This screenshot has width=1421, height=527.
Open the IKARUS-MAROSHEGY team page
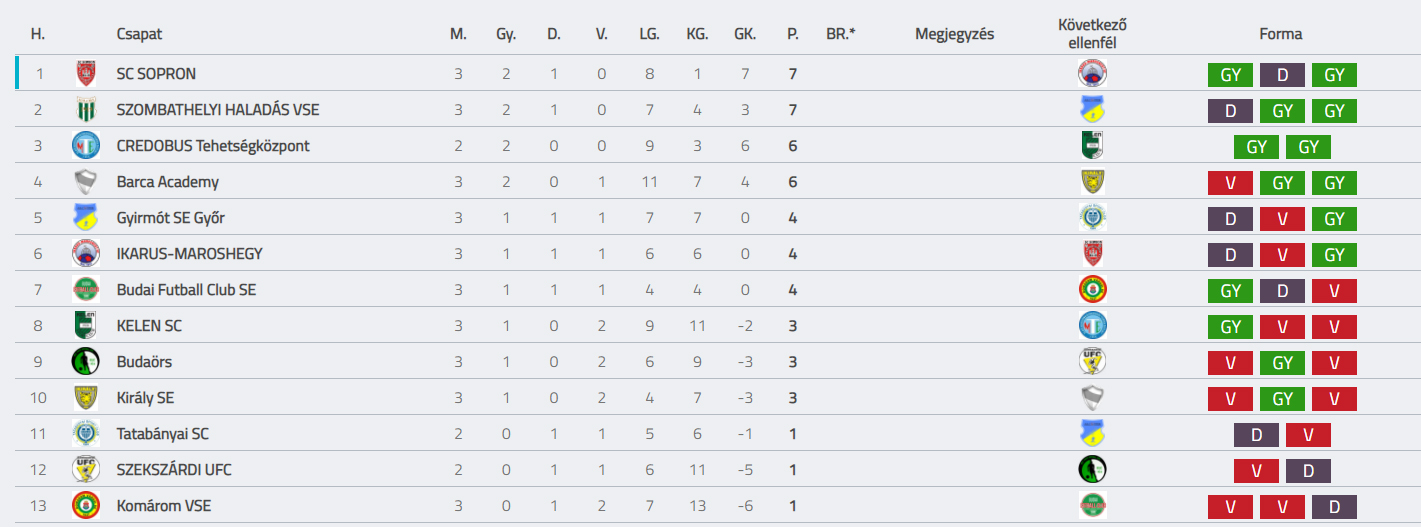coord(189,254)
